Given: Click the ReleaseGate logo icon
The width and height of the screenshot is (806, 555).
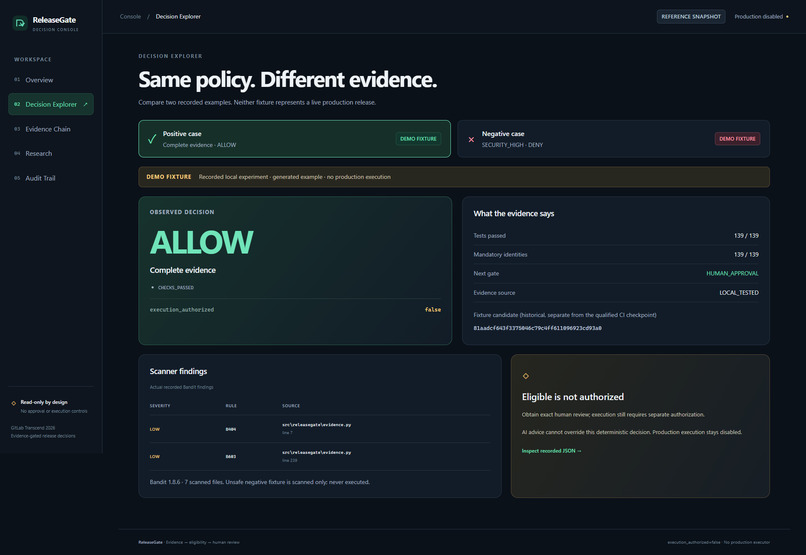Looking at the screenshot, I should [x=20, y=23].
